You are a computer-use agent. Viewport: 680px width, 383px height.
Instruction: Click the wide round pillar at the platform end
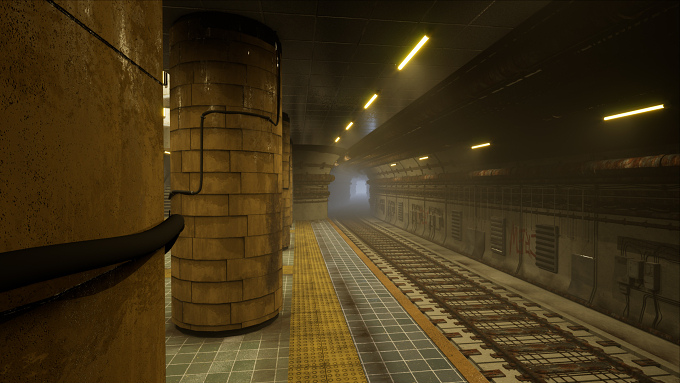314,182
